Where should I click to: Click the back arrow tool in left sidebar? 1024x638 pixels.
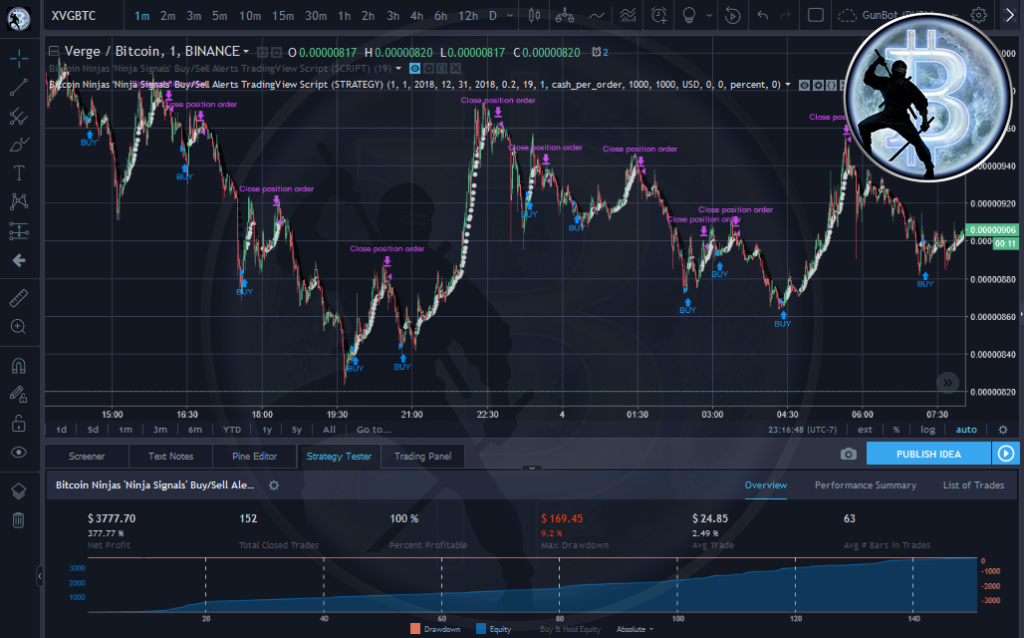(19, 261)
